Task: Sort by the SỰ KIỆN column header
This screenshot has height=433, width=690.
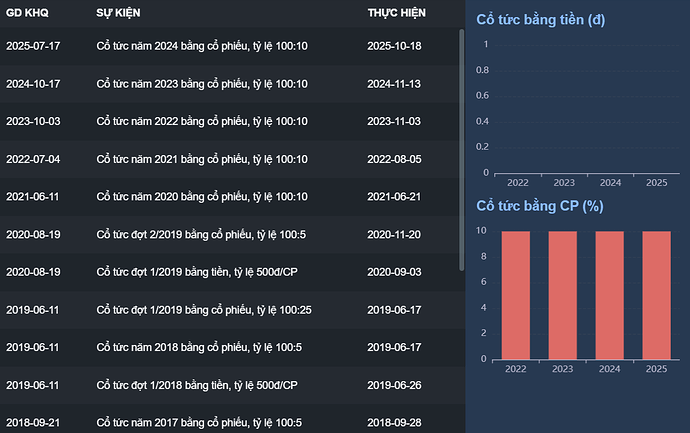Action: tap(116, 13)
